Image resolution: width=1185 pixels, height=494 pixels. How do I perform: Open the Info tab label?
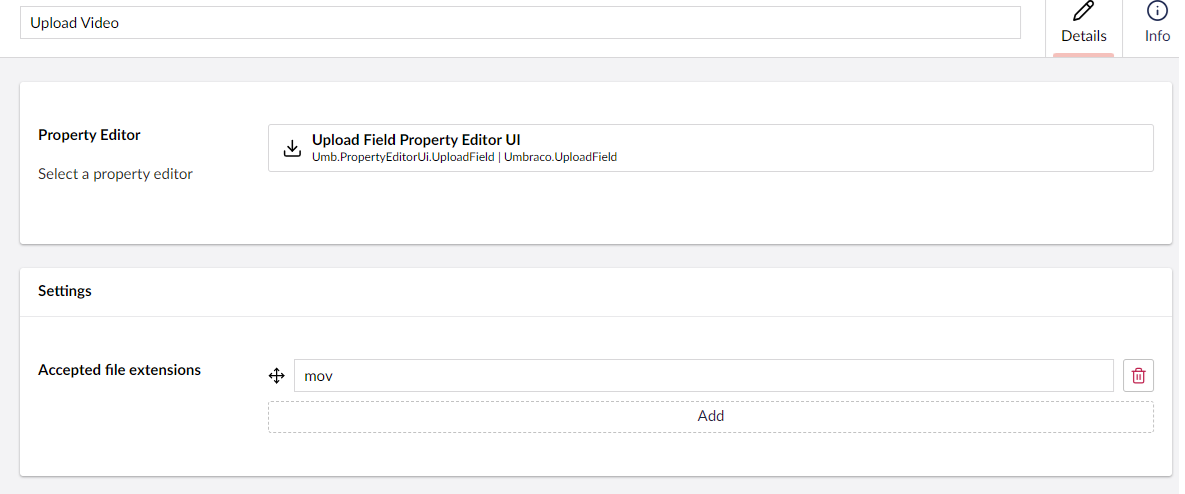coord(1157,36)
